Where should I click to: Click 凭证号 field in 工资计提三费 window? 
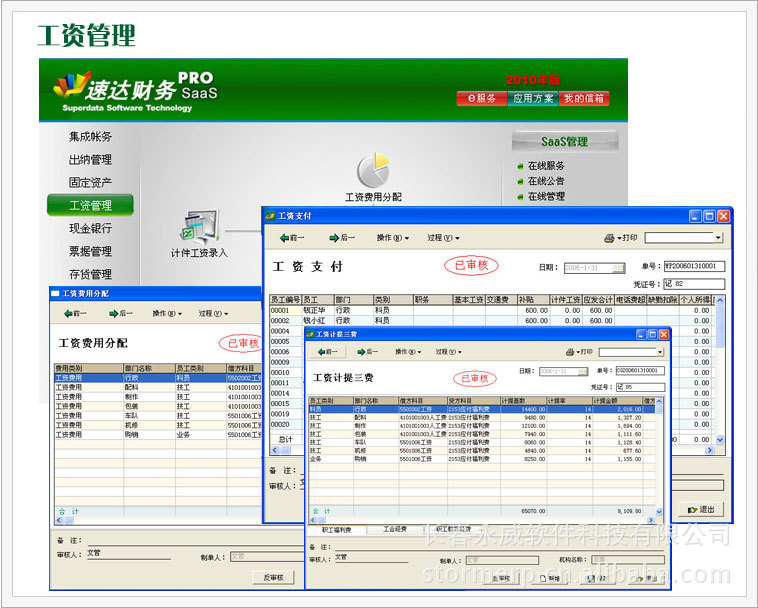point(640,387)
